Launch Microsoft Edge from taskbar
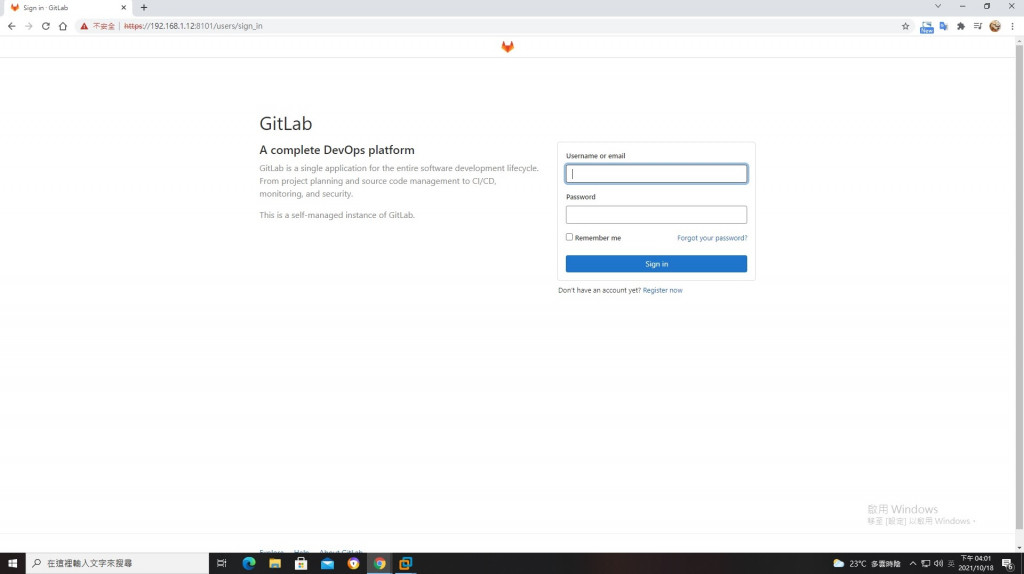1024x574 pixels. coord(249,563)
